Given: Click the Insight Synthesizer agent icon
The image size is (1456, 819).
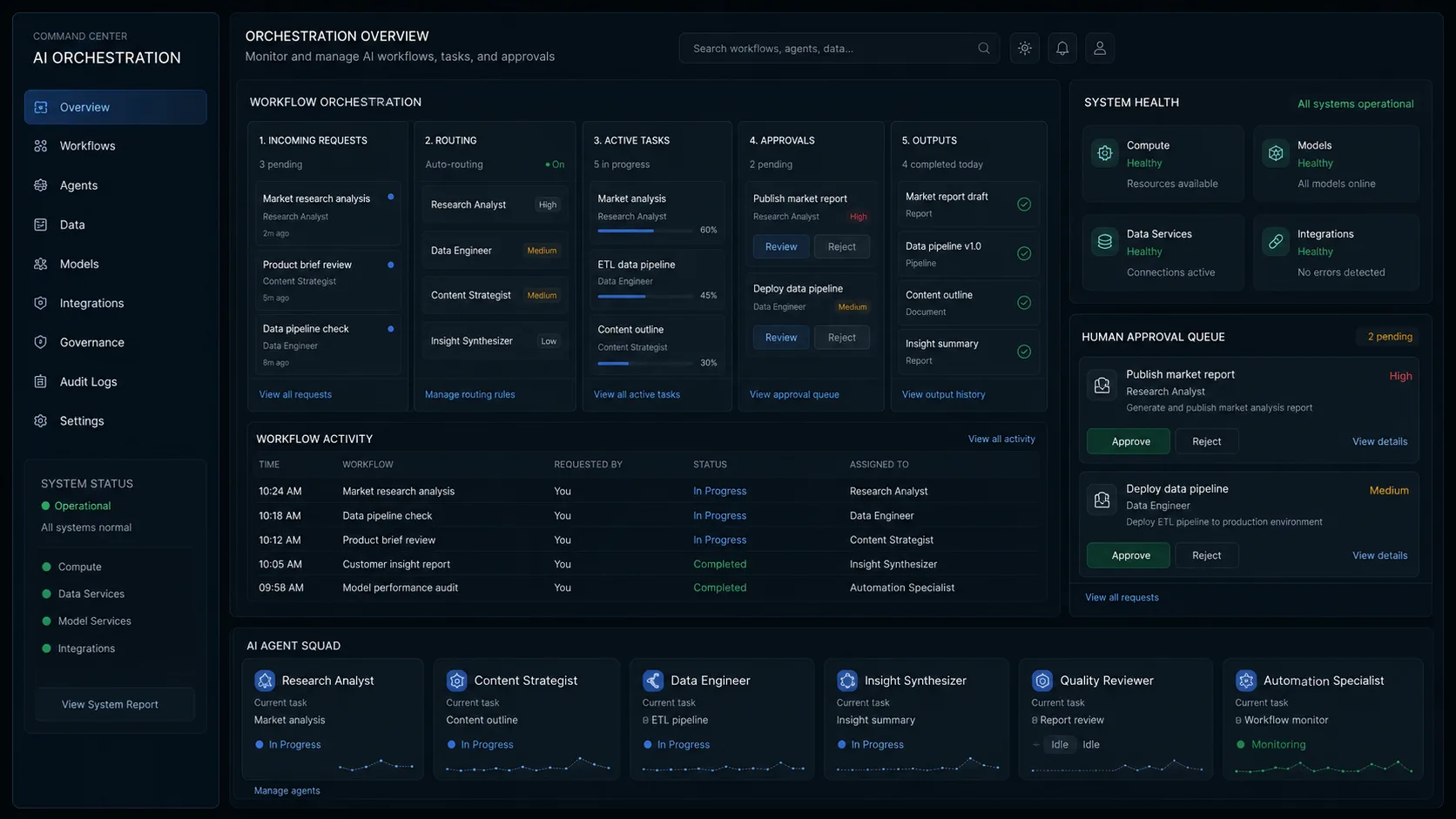Looking at the screenshot, I should (847, 681).
